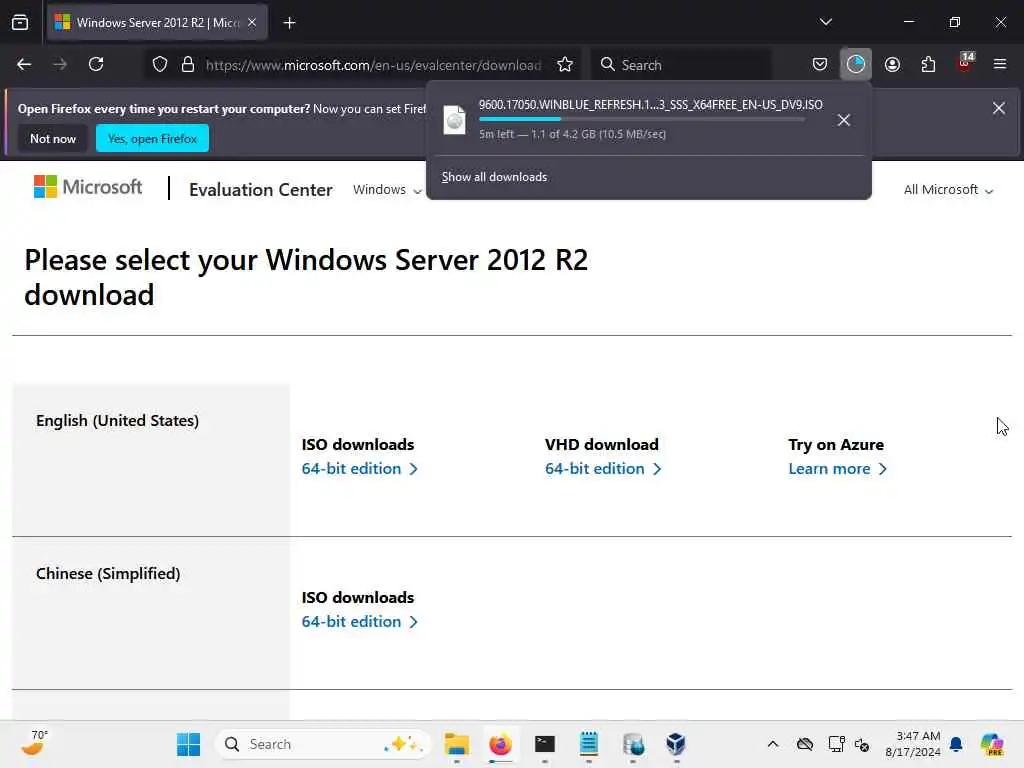
Task: Open VirtualBox from the taskbar
Action: [x=676, y=744]
